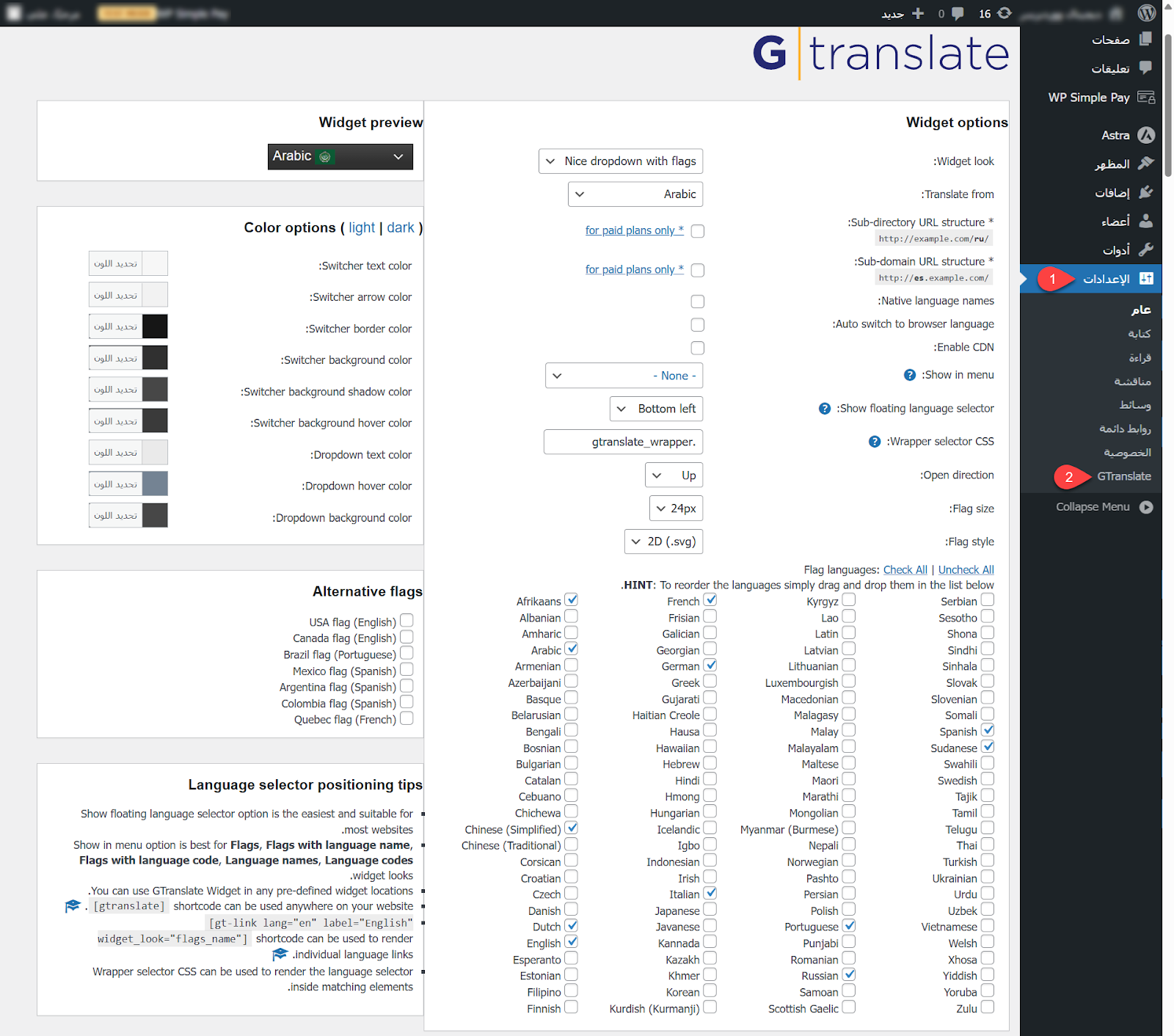Screen dimensions: 1174x1036
Task: Click the comments bubble icon in admin bar
Action: [x=958, y=13]
